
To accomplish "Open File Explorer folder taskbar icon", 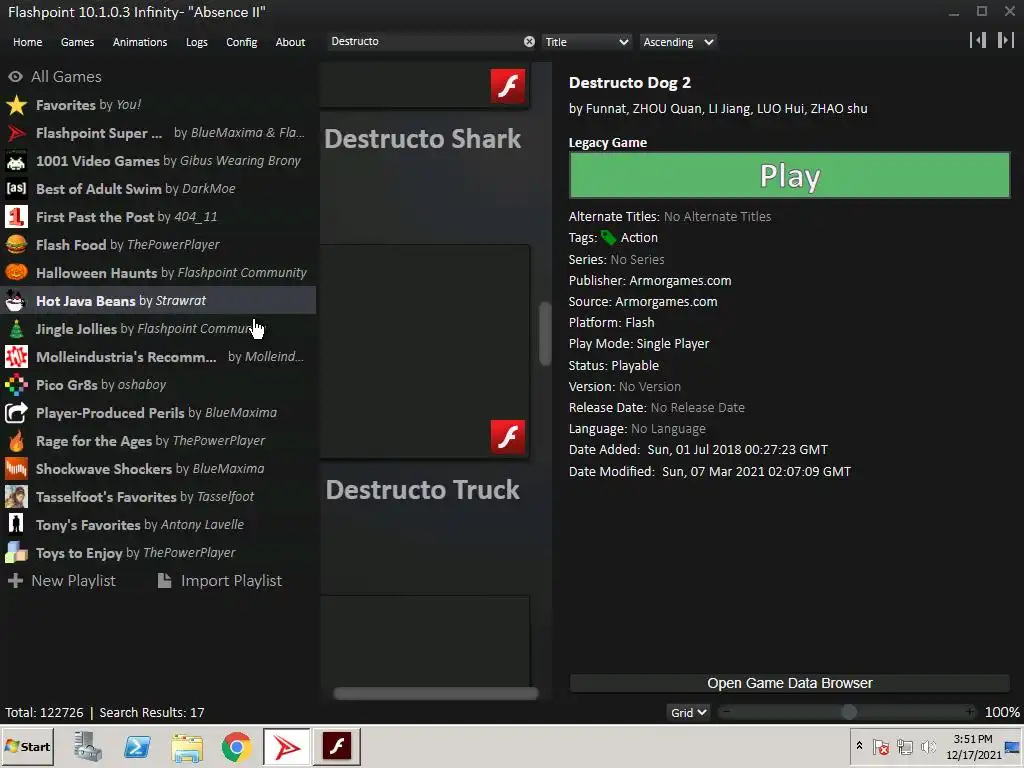I will click(187, 746).
